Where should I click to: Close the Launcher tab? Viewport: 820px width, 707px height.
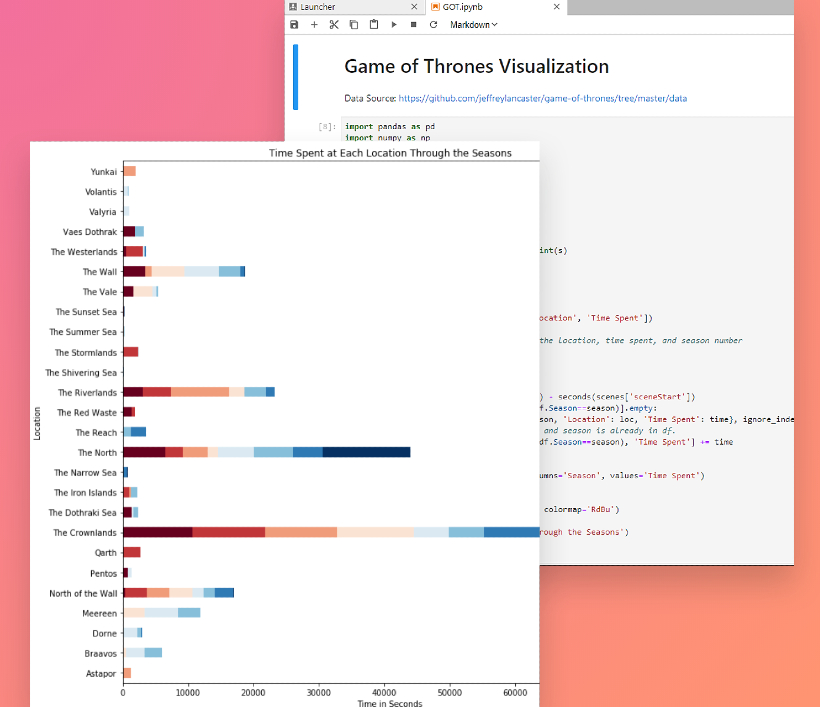[414, 7]
